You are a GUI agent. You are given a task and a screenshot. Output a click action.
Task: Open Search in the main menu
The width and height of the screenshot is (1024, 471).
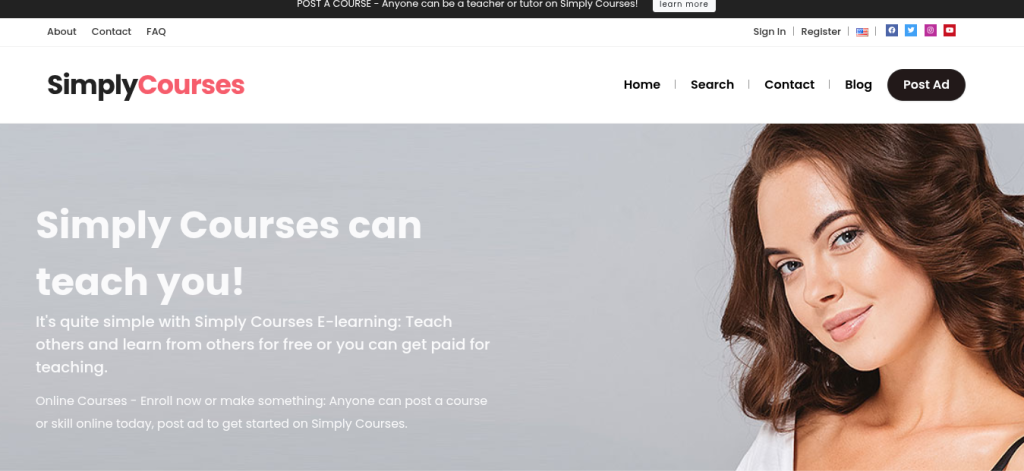[x=712, y=85]
